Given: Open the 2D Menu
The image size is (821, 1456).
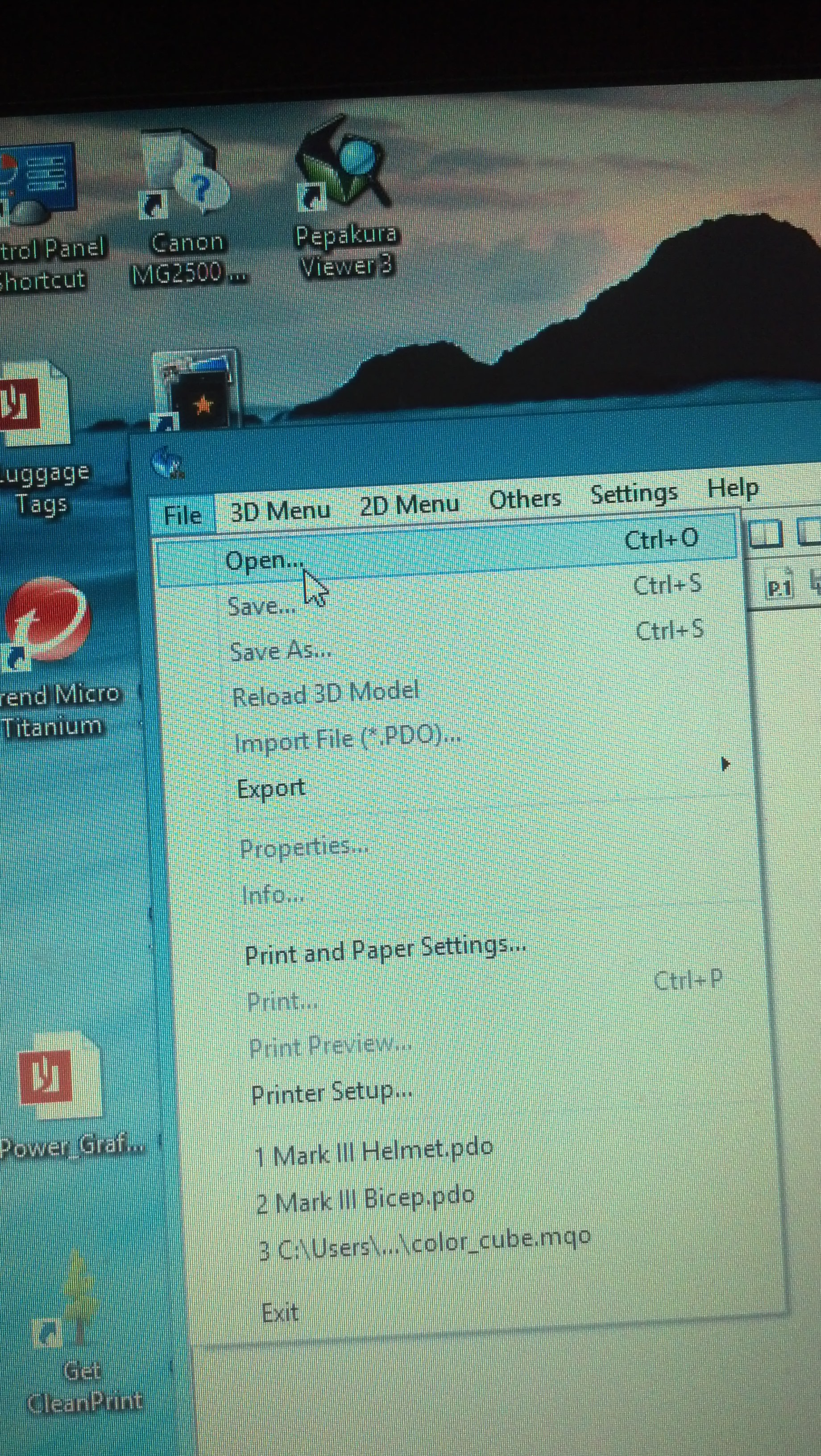Looking at the screenshot, I should point(409,505).
